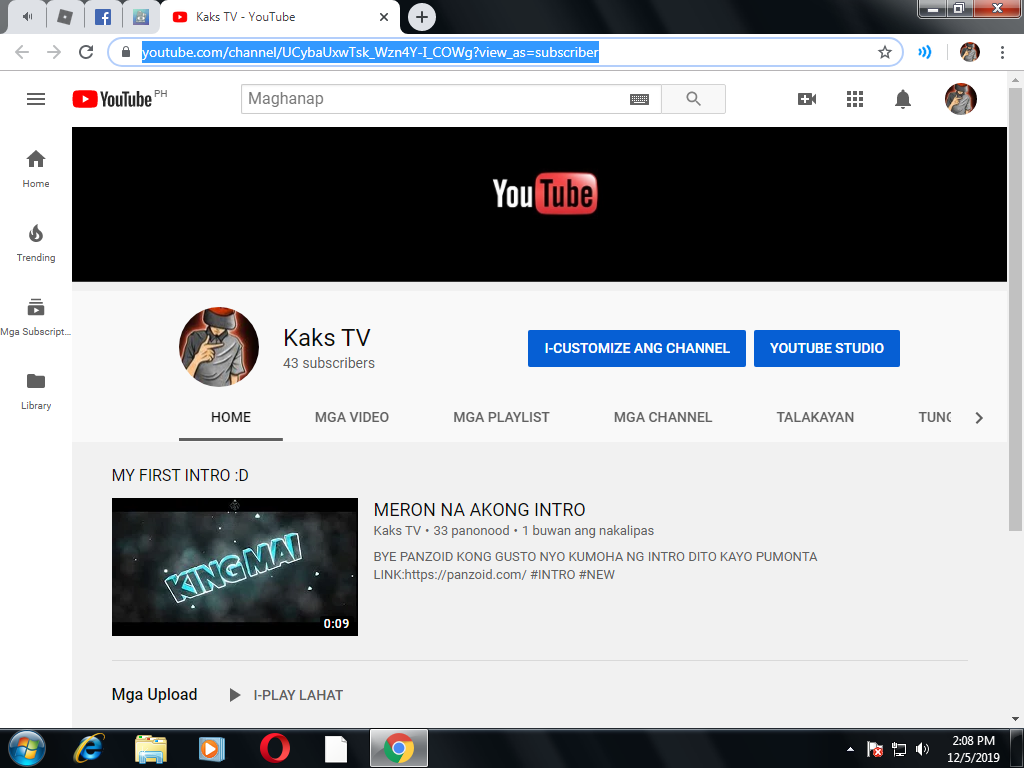Open the notifications bell
The image size is (1024, 768).
click(x=903, y=99)
